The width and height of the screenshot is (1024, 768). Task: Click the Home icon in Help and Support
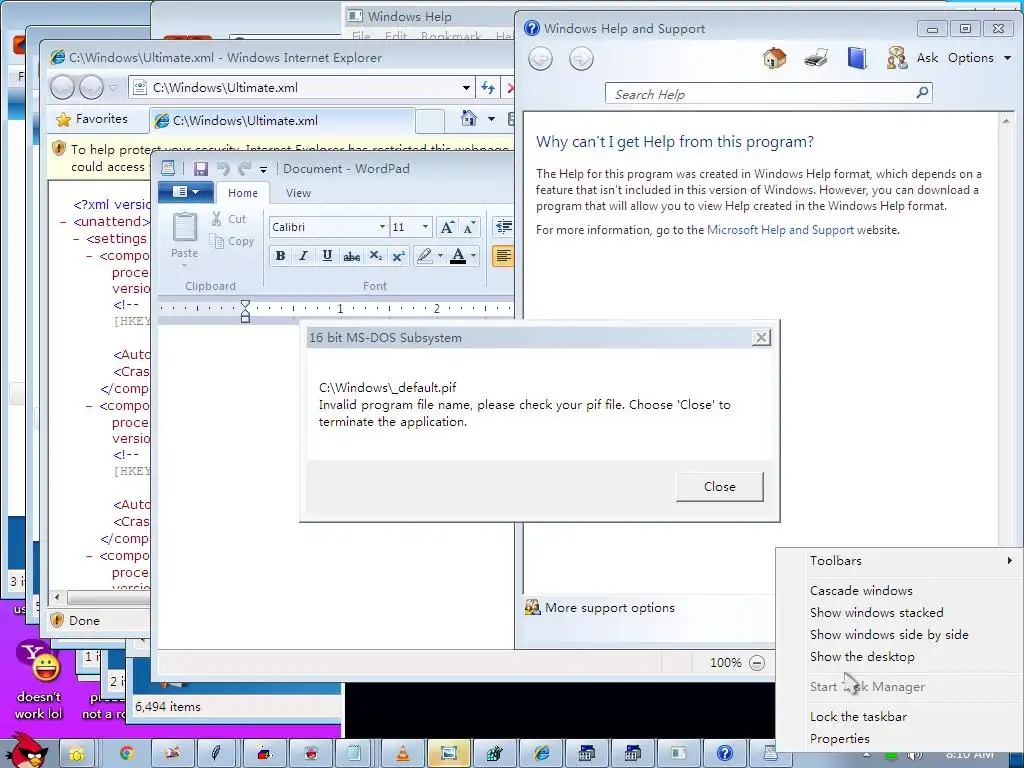[775, 59]
